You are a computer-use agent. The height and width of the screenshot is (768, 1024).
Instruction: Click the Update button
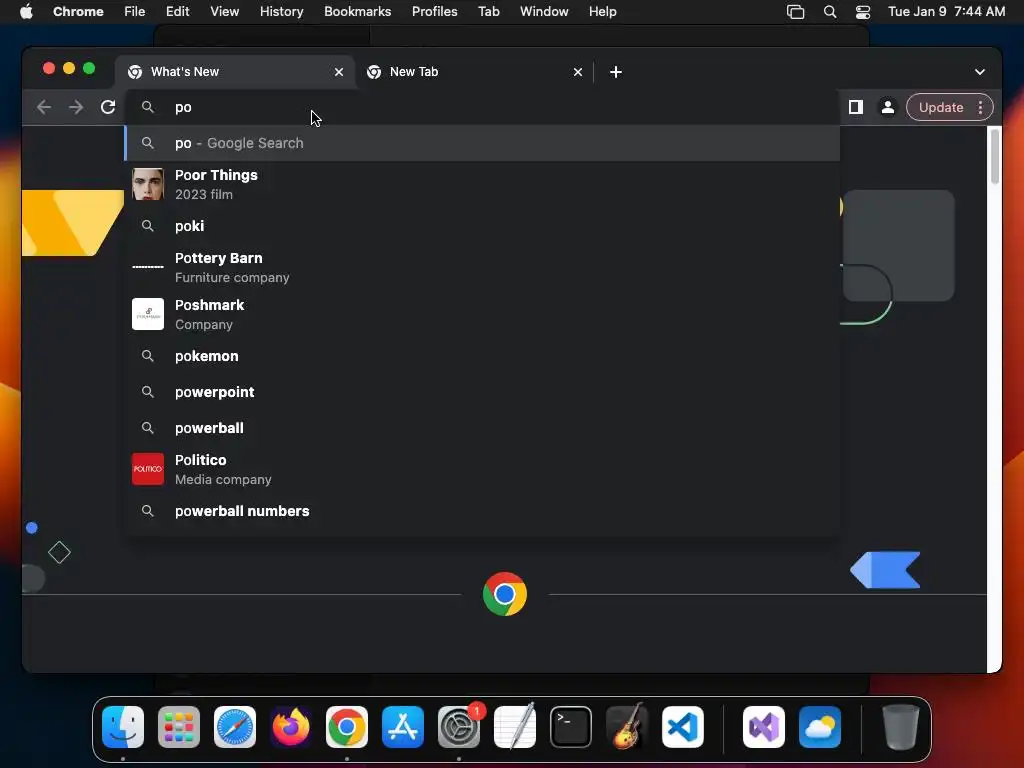pos(941,107)
